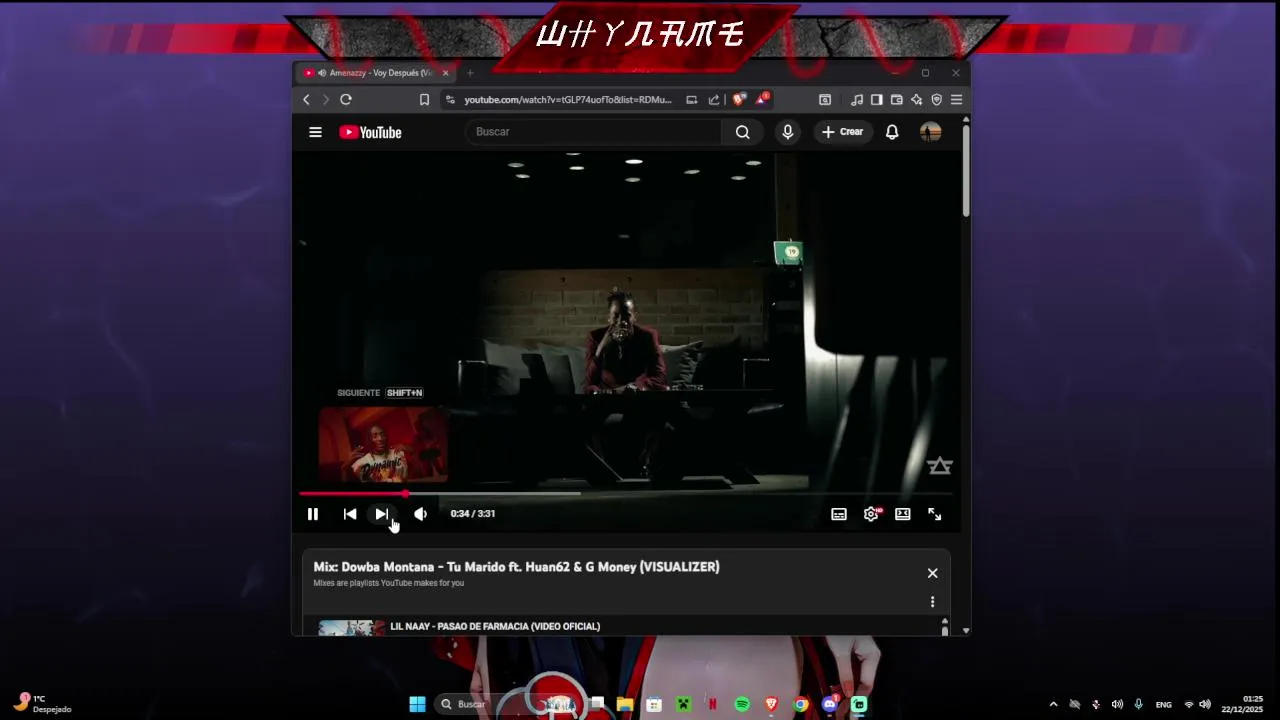Open the account avatar menu

[930, 132]
